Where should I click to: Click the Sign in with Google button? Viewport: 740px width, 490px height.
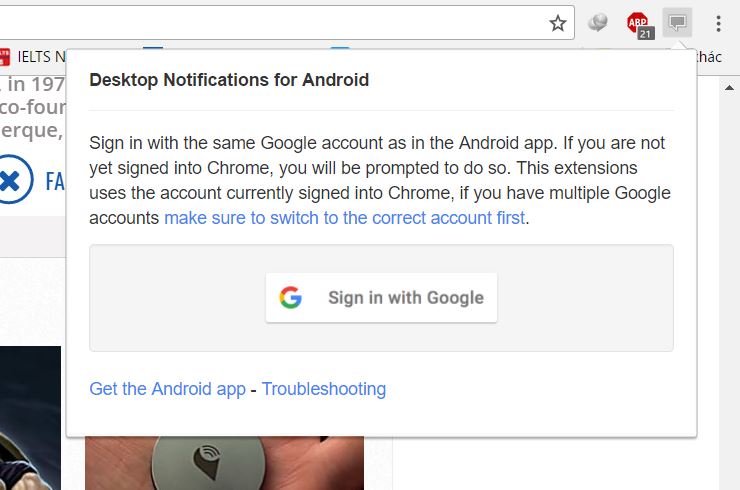coord(381,297)
